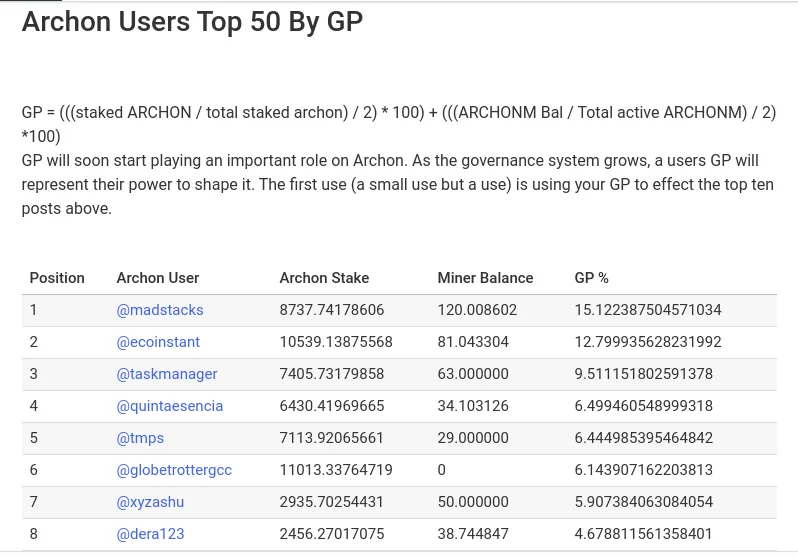Click GP value 5.907384063084054
This screenshot has height=557, width=798.
[644, 502]
